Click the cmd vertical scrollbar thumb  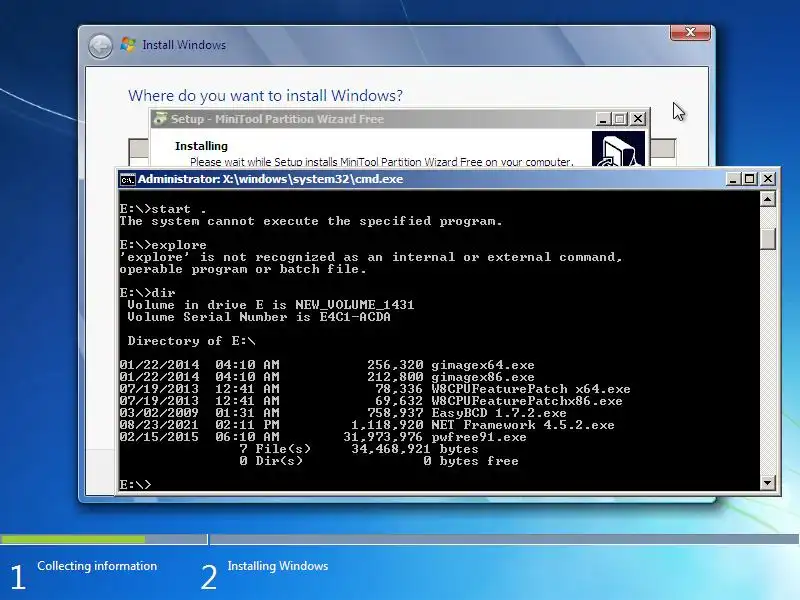pos(768,239)
